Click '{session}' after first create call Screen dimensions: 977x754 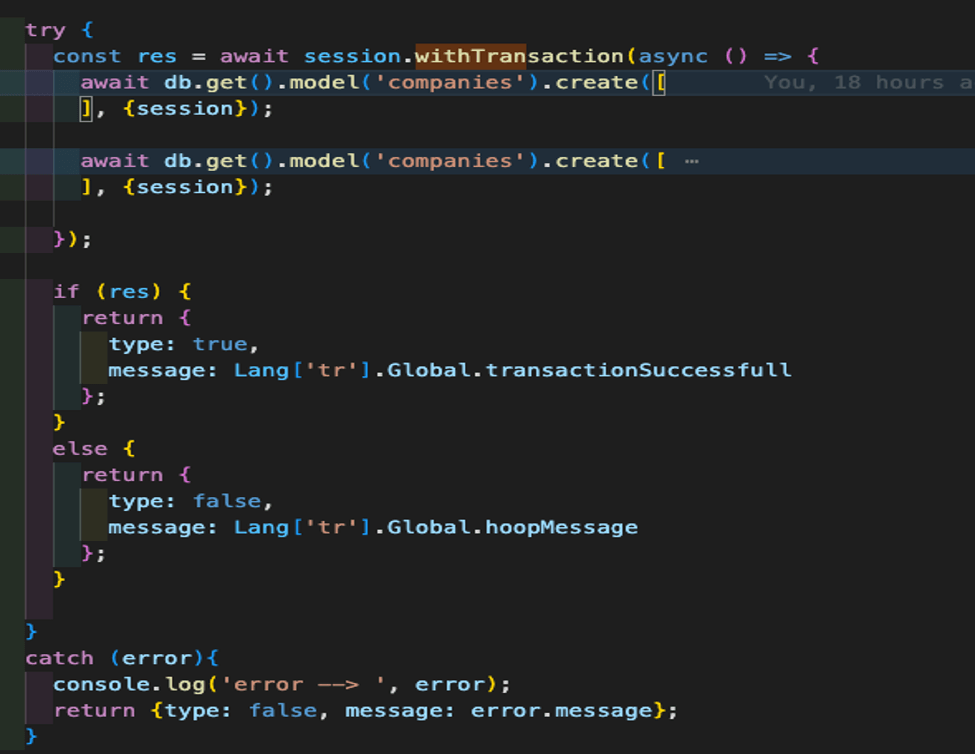(184, 108)
